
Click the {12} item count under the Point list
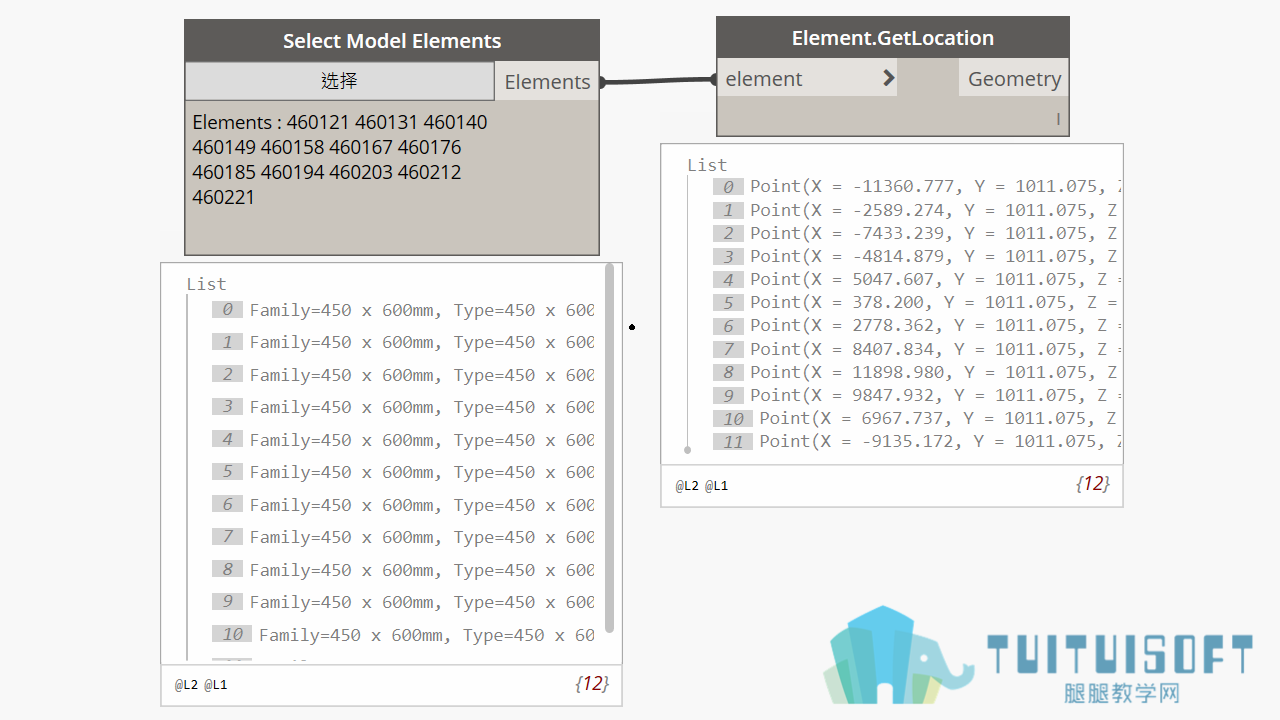point(1092,484)
